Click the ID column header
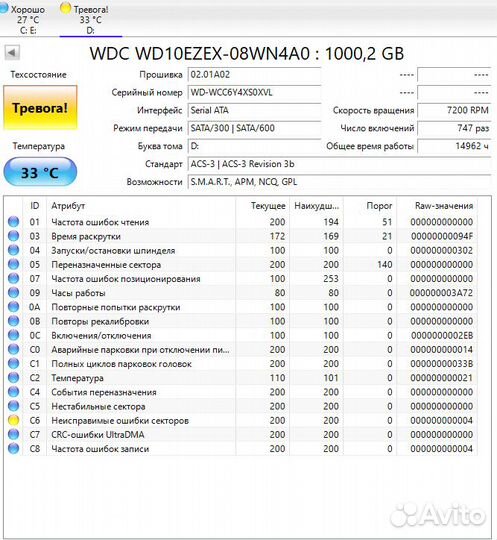Viewport: 497px width, 540px height. 34,206
